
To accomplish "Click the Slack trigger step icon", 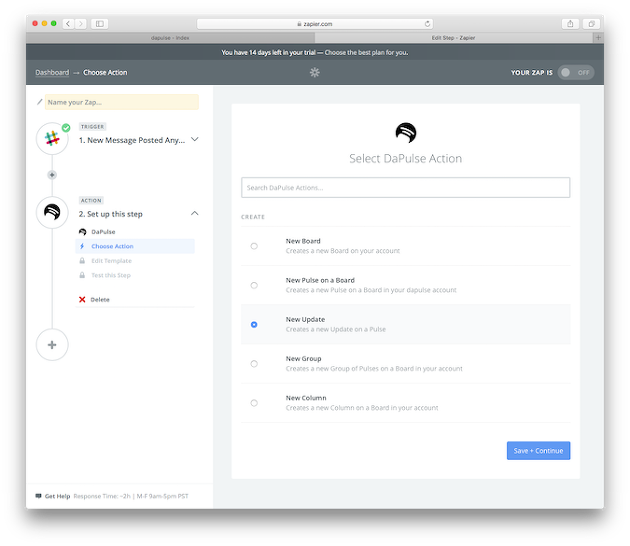I will 52,139.
